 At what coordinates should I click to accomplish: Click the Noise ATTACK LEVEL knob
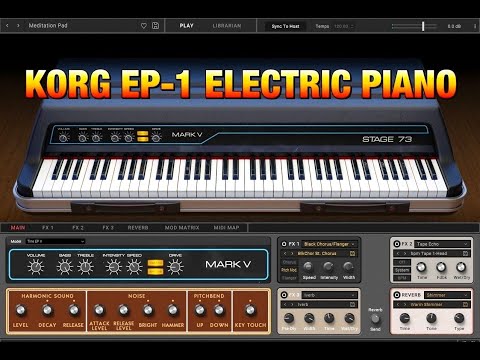pos(99,310)
